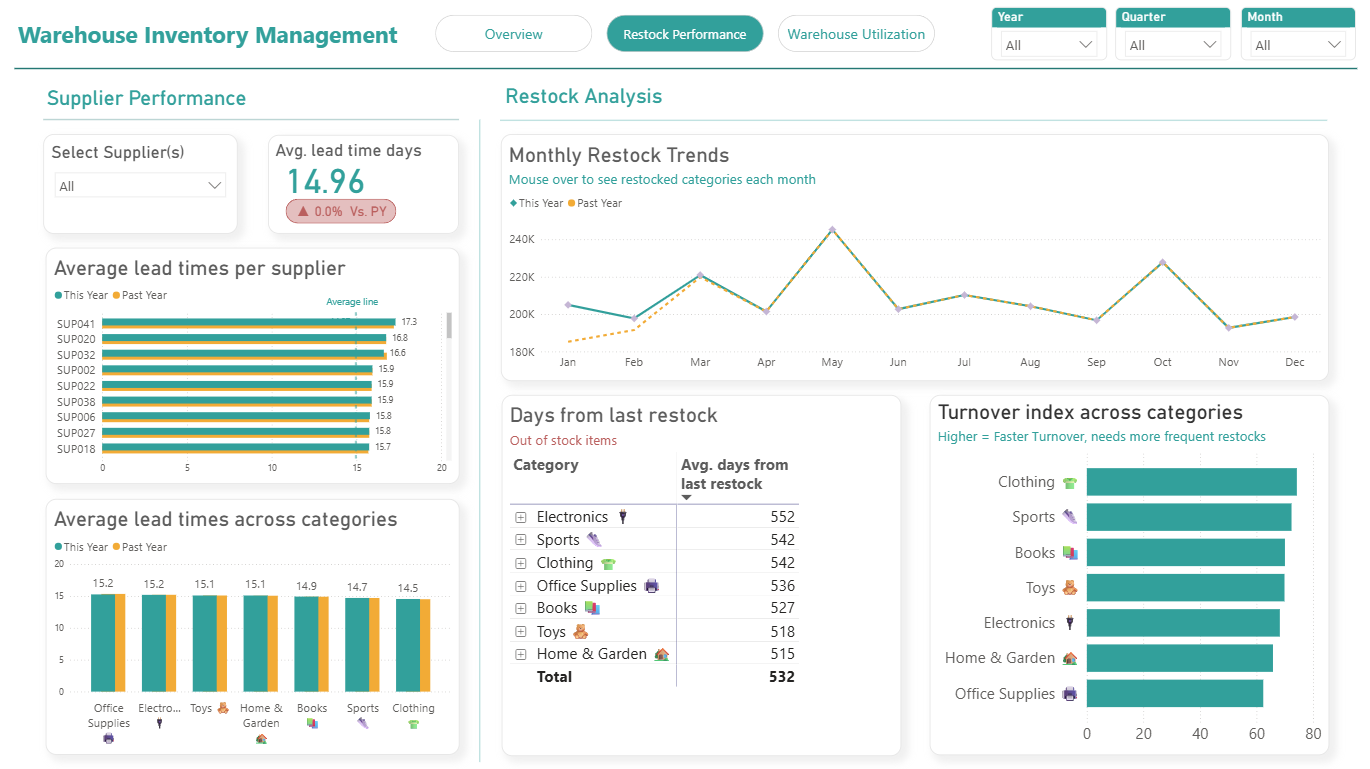Viewport: 1370px width, 769px height.
Task: Click the SUP041 teal bar in supplier chart
Action: [249, 321]
